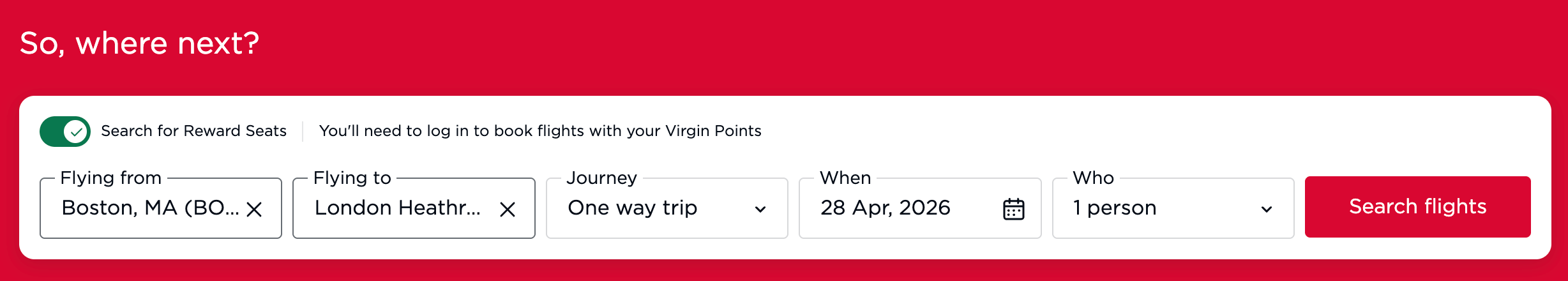Click the Flying to input field

397,208
